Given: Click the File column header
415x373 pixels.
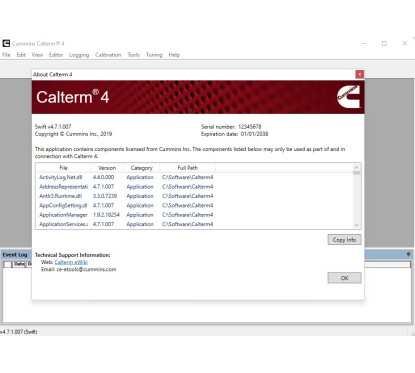Looking at the screenshot, I should tap(63, 168).
